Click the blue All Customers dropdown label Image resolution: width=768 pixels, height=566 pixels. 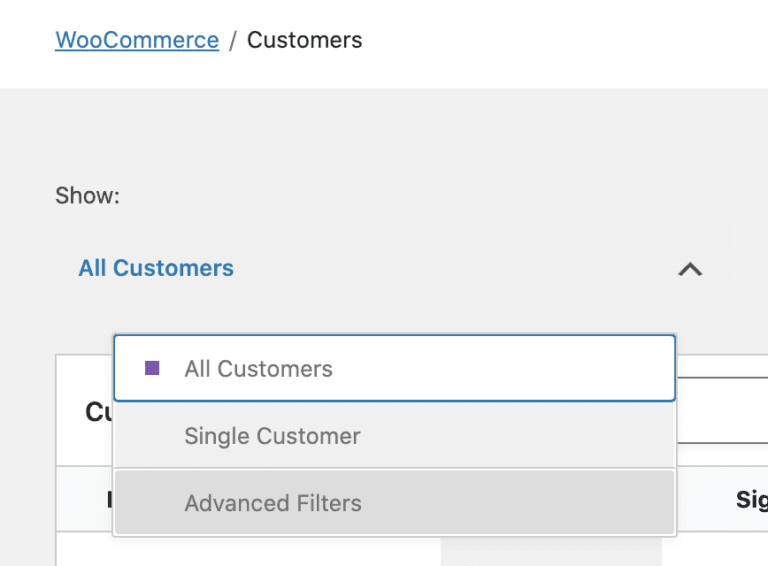point(156,268)
